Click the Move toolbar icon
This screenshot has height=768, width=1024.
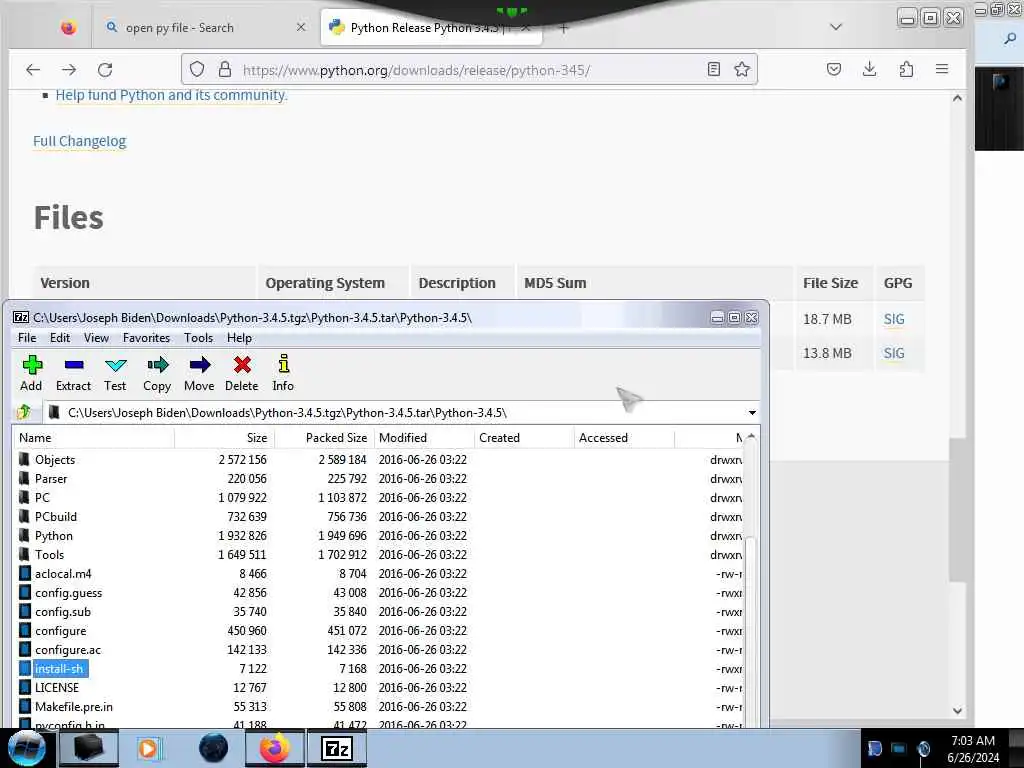[199, 374]
